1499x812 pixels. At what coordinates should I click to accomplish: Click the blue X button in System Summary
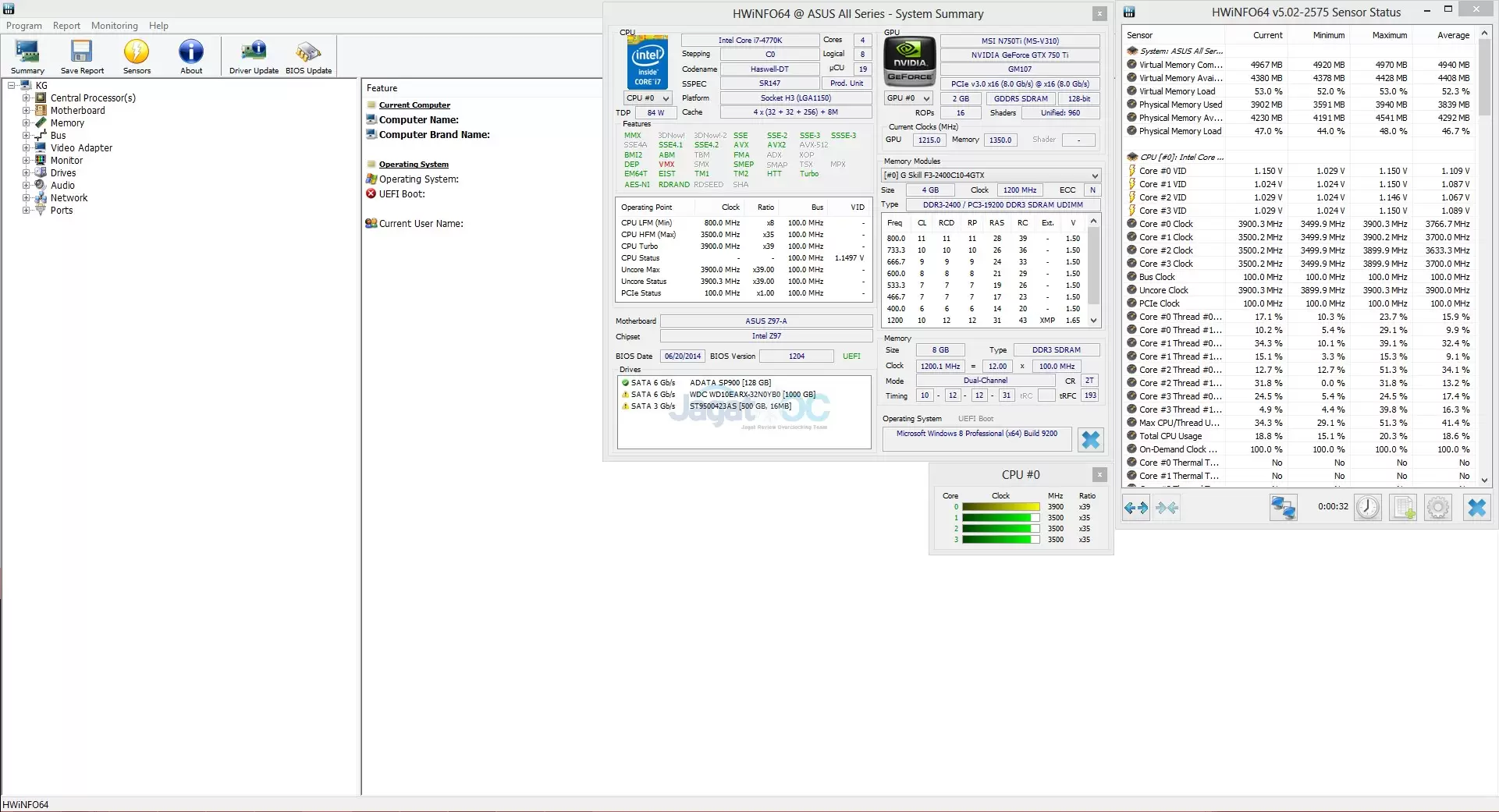(1091, 440)
